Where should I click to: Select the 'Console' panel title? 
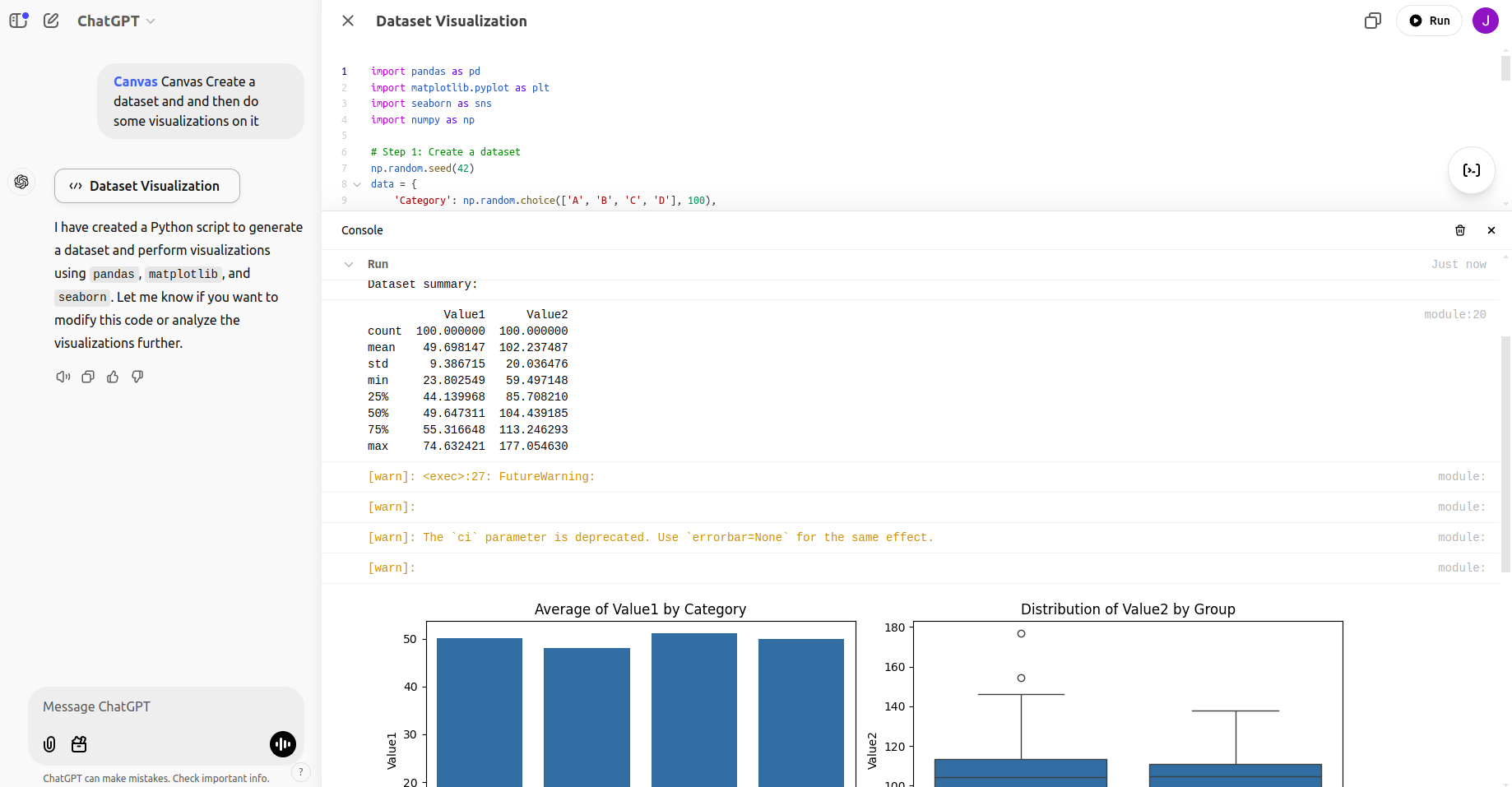click(x=362, y=230)
